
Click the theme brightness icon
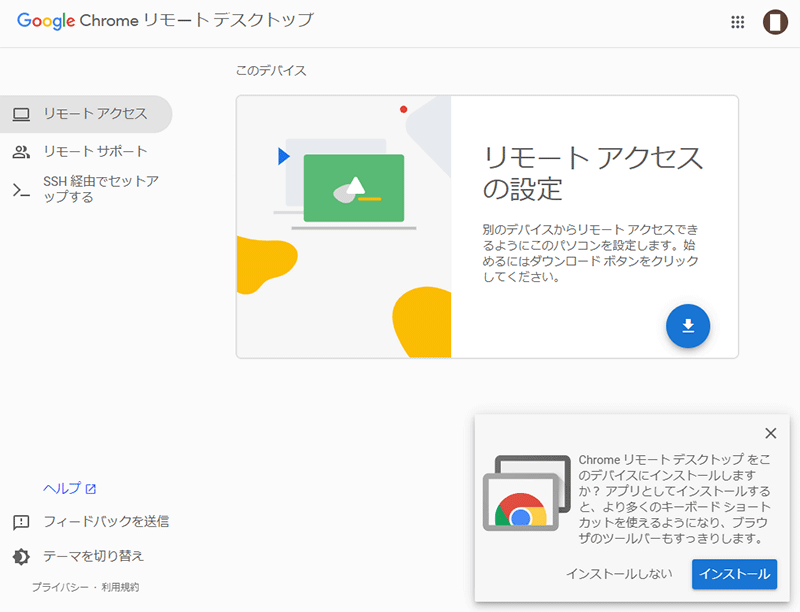coord(21,556)
